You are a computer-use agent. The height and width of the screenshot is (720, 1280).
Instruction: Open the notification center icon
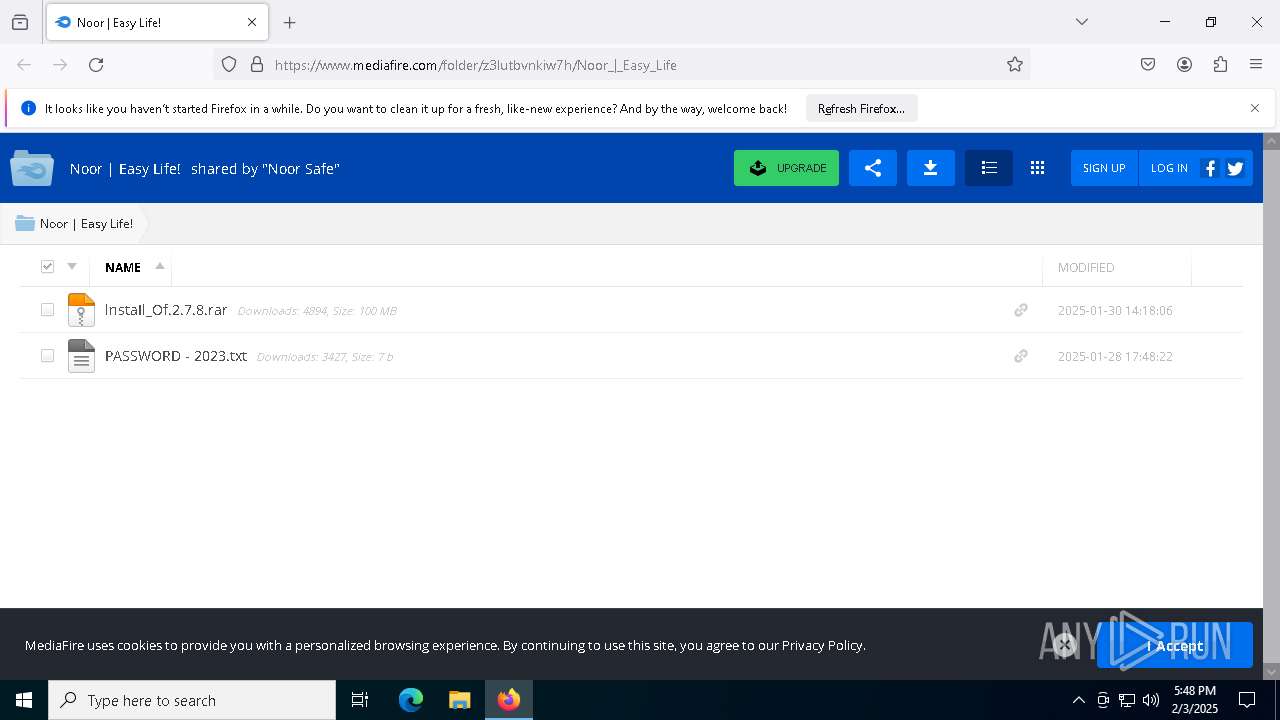click(1247, 700)
